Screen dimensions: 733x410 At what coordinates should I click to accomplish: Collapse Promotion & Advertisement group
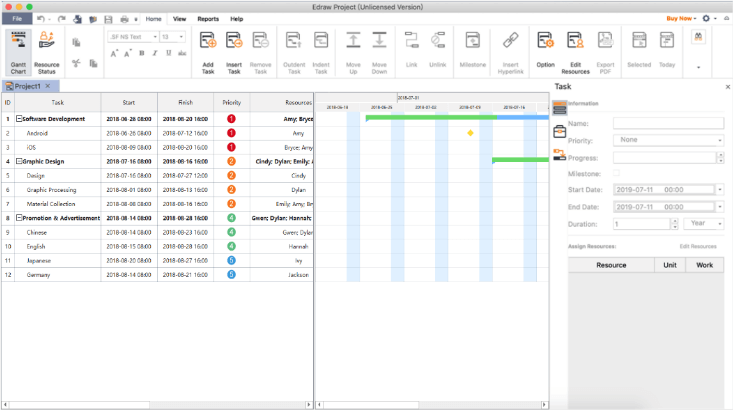point(19,218)
